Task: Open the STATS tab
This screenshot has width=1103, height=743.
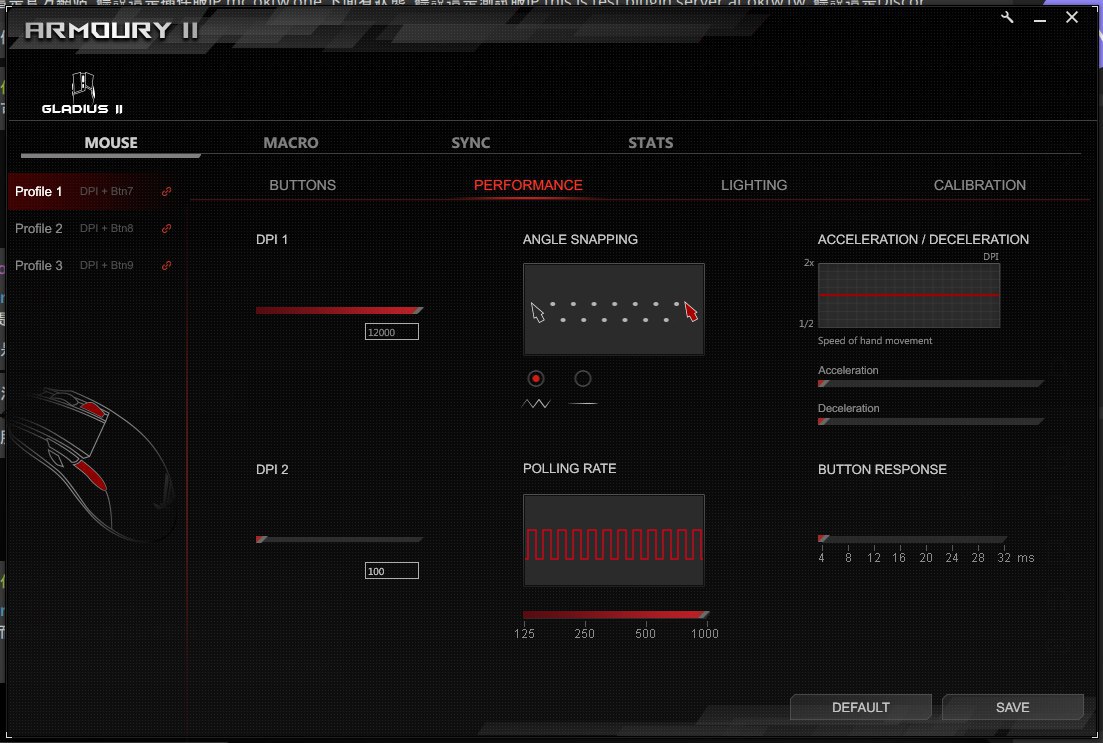Action: coord(651,143)
